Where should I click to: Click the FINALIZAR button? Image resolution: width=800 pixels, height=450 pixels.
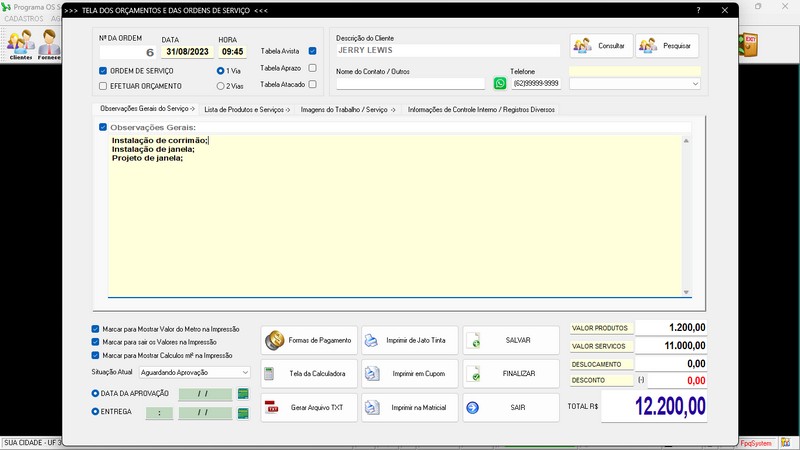click(511, 374)
